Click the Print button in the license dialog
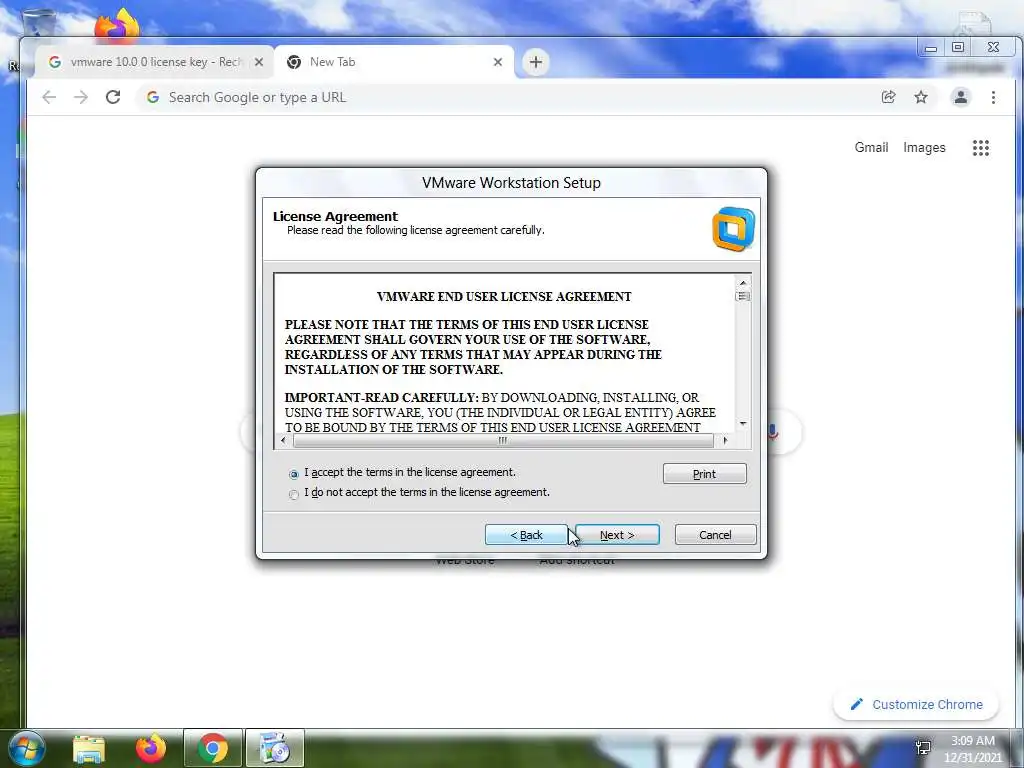Image resolution: width=1024 pixels, height=768 pixels. [704, 474]
